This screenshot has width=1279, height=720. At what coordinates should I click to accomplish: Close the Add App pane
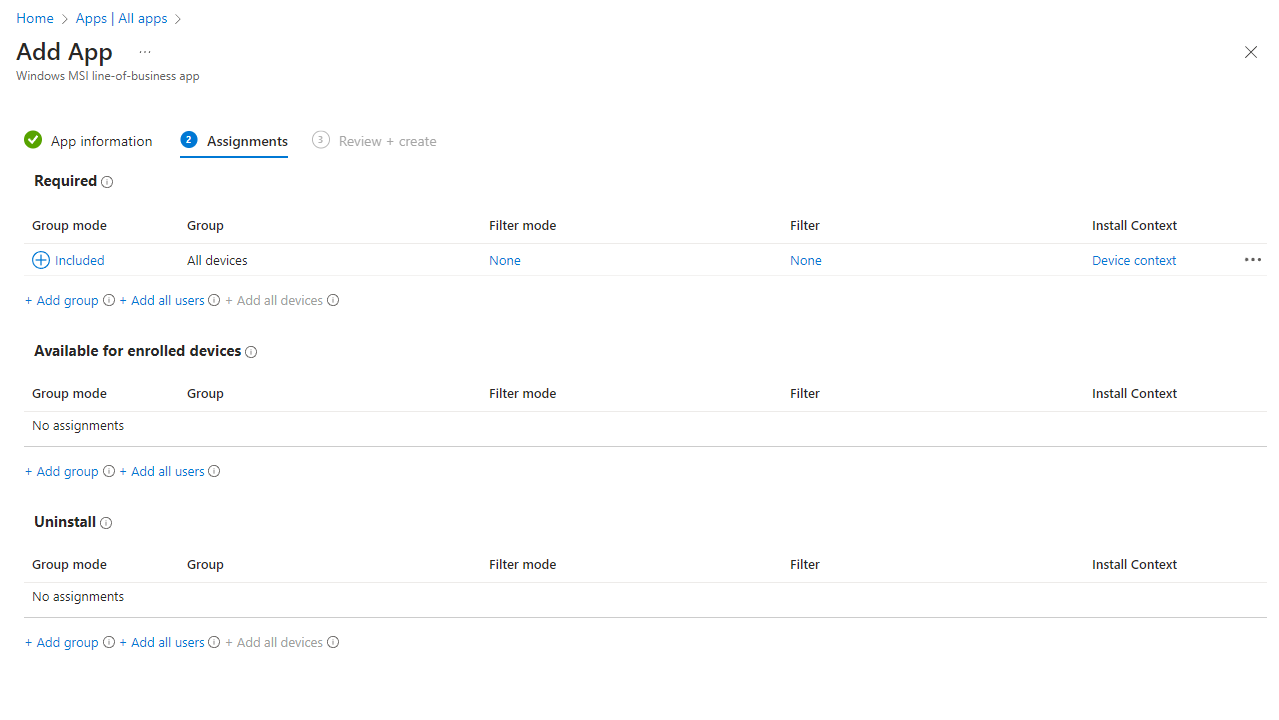[1250, 52]
